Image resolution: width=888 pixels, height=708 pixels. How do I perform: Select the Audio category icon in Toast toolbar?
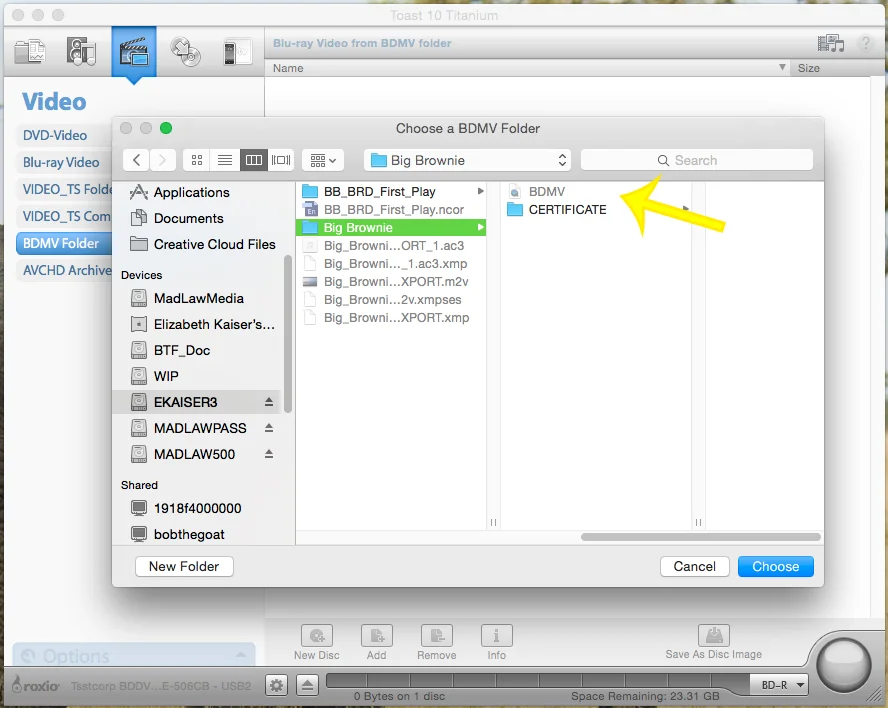[x=81, y=52]
